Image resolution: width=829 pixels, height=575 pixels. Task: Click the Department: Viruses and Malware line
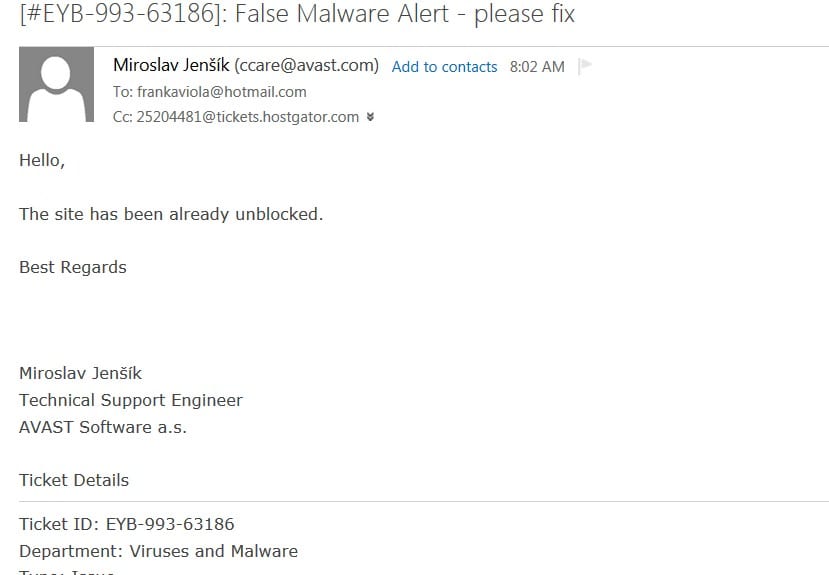[159, 551]
